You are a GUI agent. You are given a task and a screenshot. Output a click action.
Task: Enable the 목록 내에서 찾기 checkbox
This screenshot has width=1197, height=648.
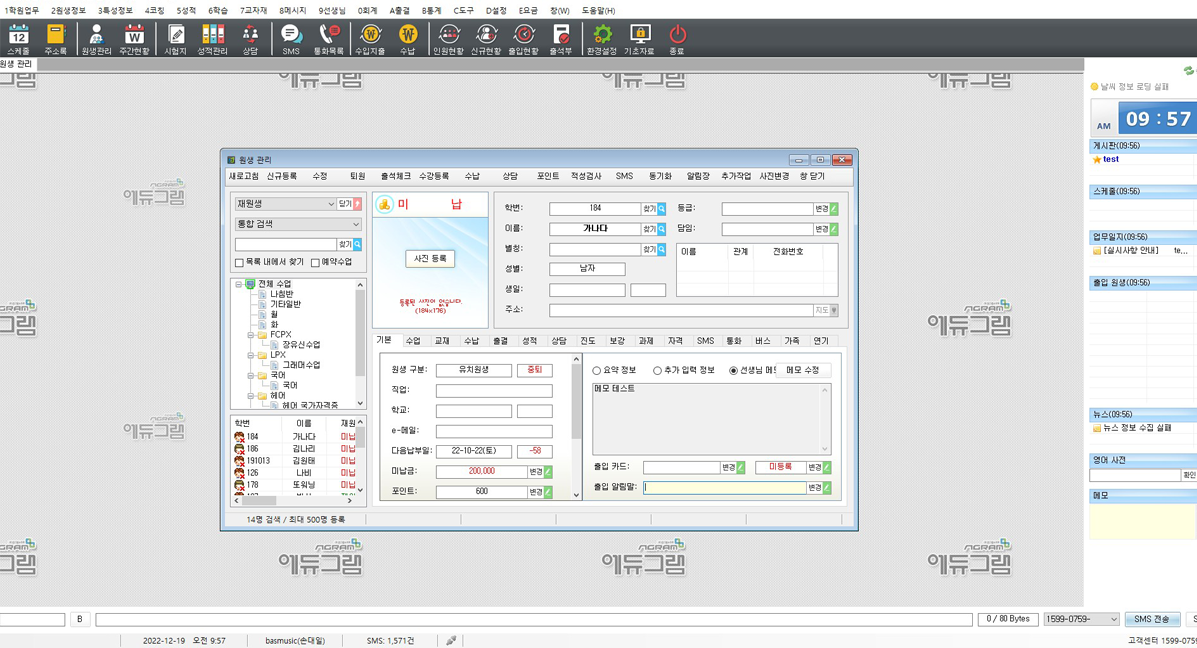pos(240,263)
